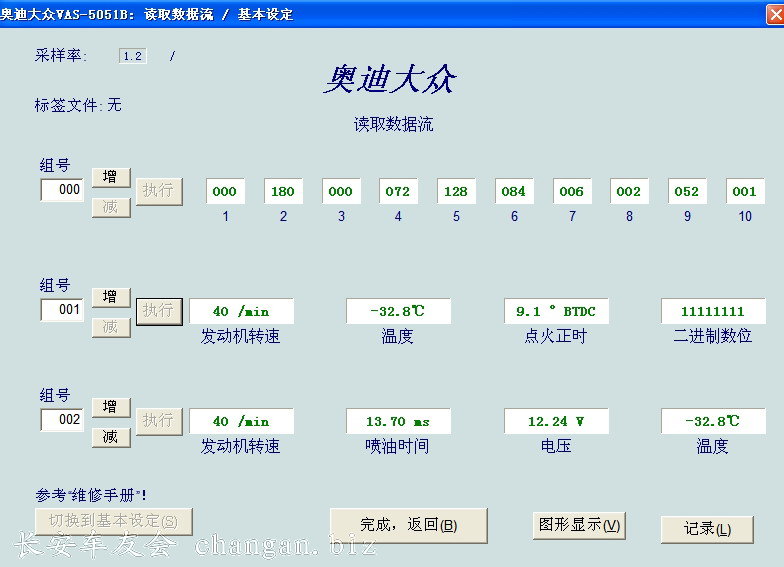The image size is (784, 567).
Task: Select data field 6 value 084
Action: [x=514, y=192]
